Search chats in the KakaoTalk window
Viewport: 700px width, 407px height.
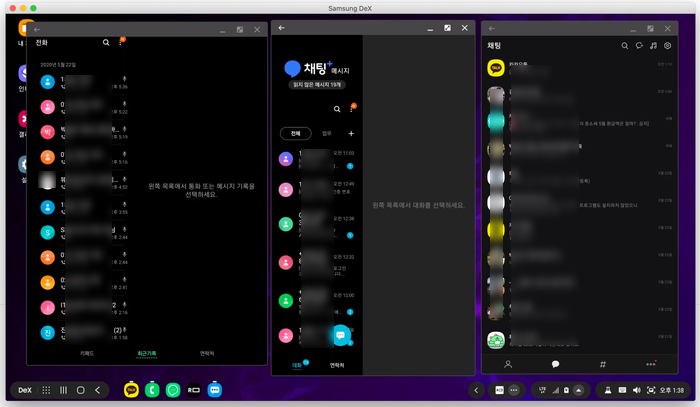[x=625, y=46]
